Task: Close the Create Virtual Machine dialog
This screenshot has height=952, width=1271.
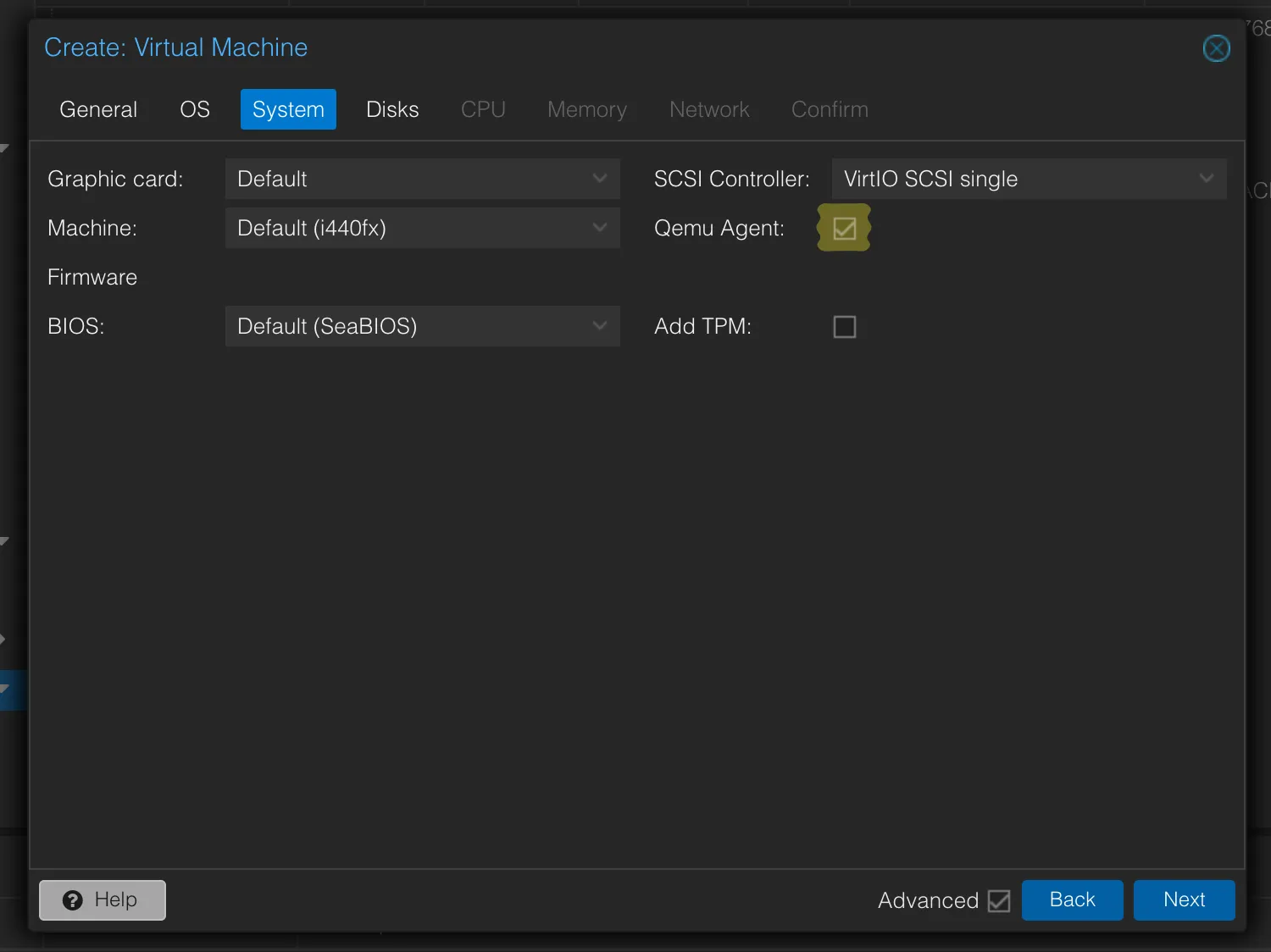Action: (1216, 48)
